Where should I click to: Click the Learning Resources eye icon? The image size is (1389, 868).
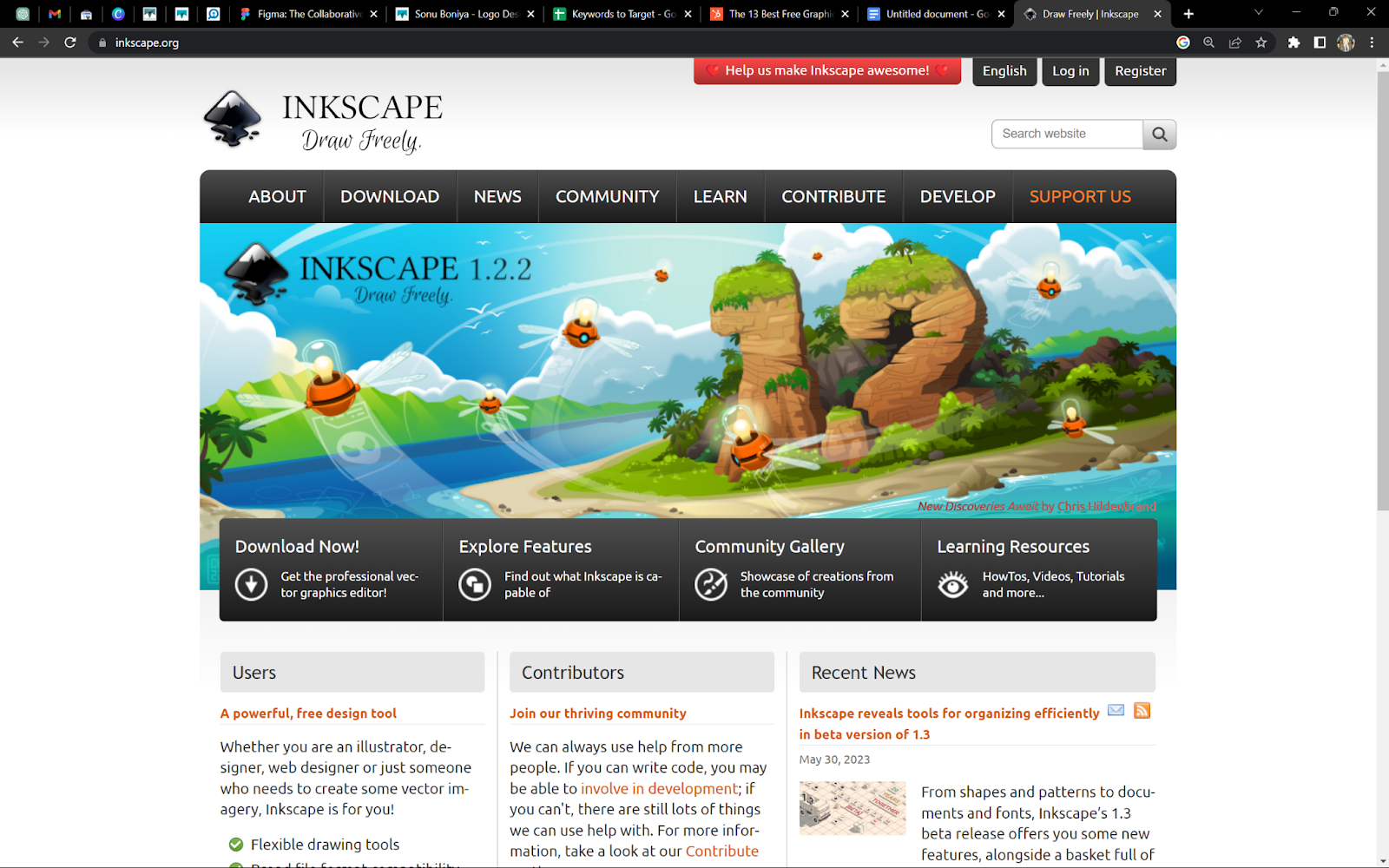[x=952, y=584]
